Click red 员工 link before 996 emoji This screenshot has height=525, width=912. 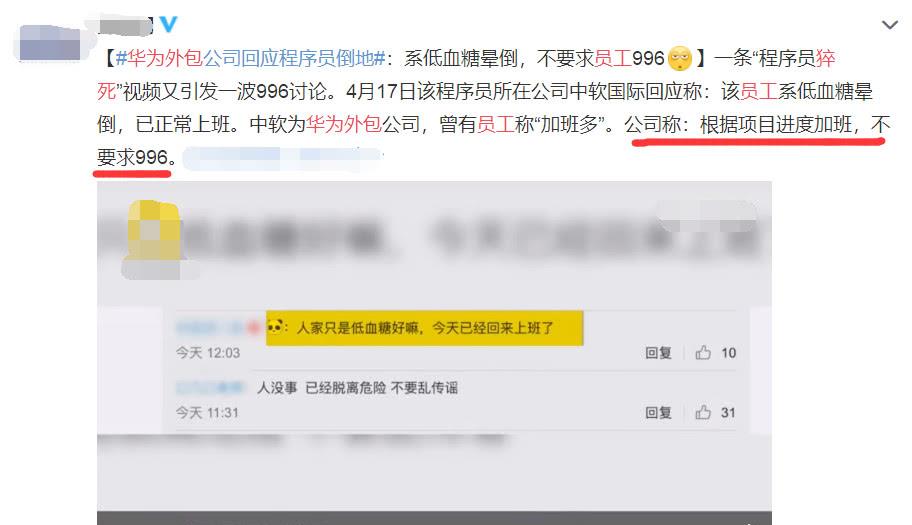(612, 58)
